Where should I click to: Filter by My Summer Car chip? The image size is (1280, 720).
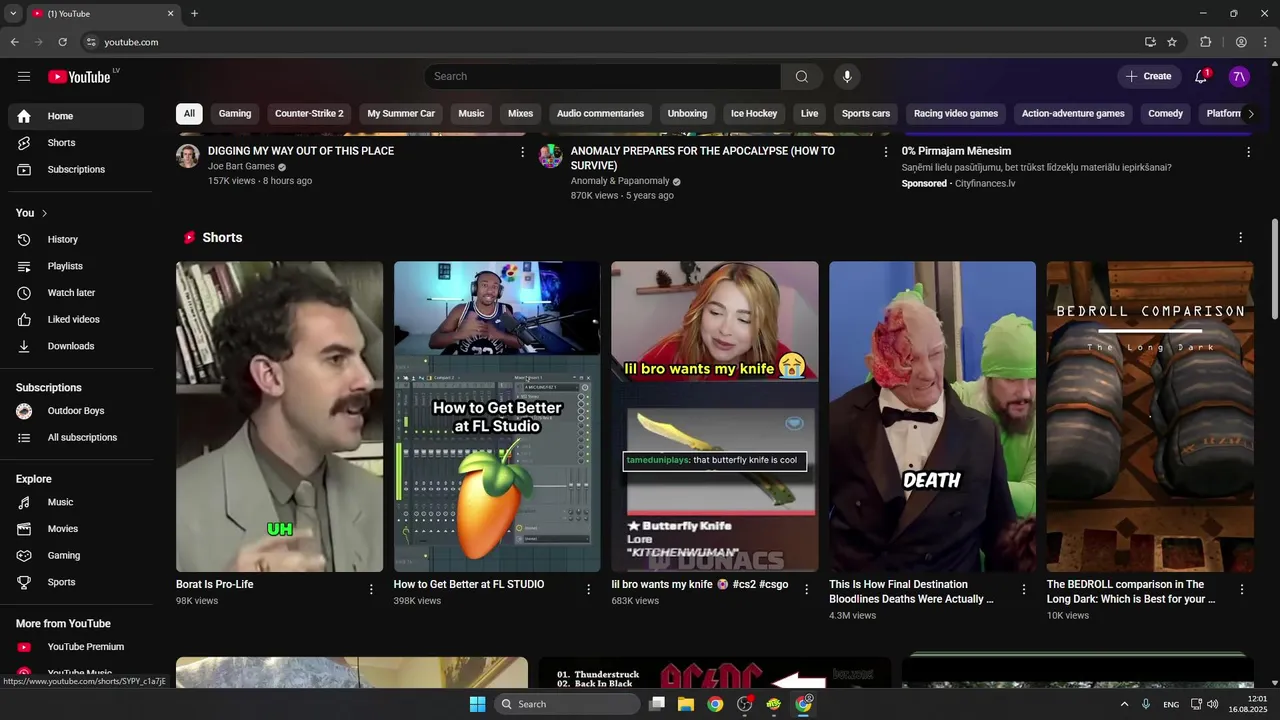[x=401, y=114]
